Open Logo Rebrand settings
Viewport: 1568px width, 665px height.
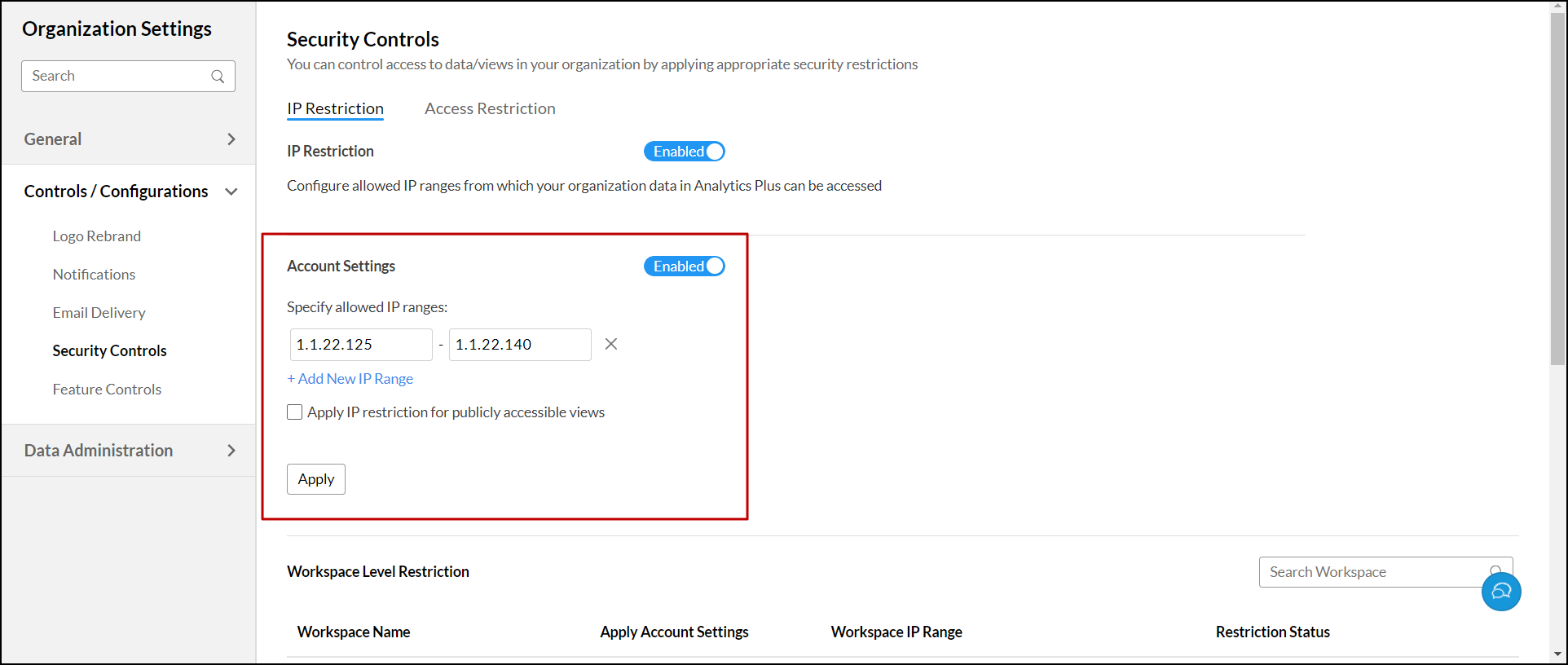97,236
